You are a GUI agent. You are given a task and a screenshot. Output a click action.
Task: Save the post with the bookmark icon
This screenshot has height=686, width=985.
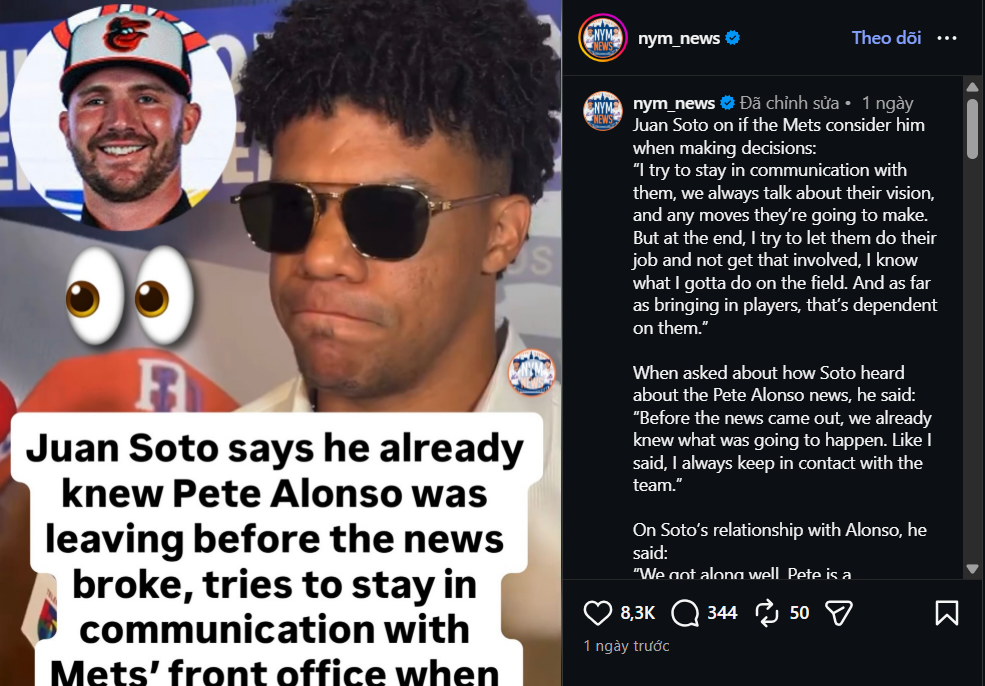[947, 612]
